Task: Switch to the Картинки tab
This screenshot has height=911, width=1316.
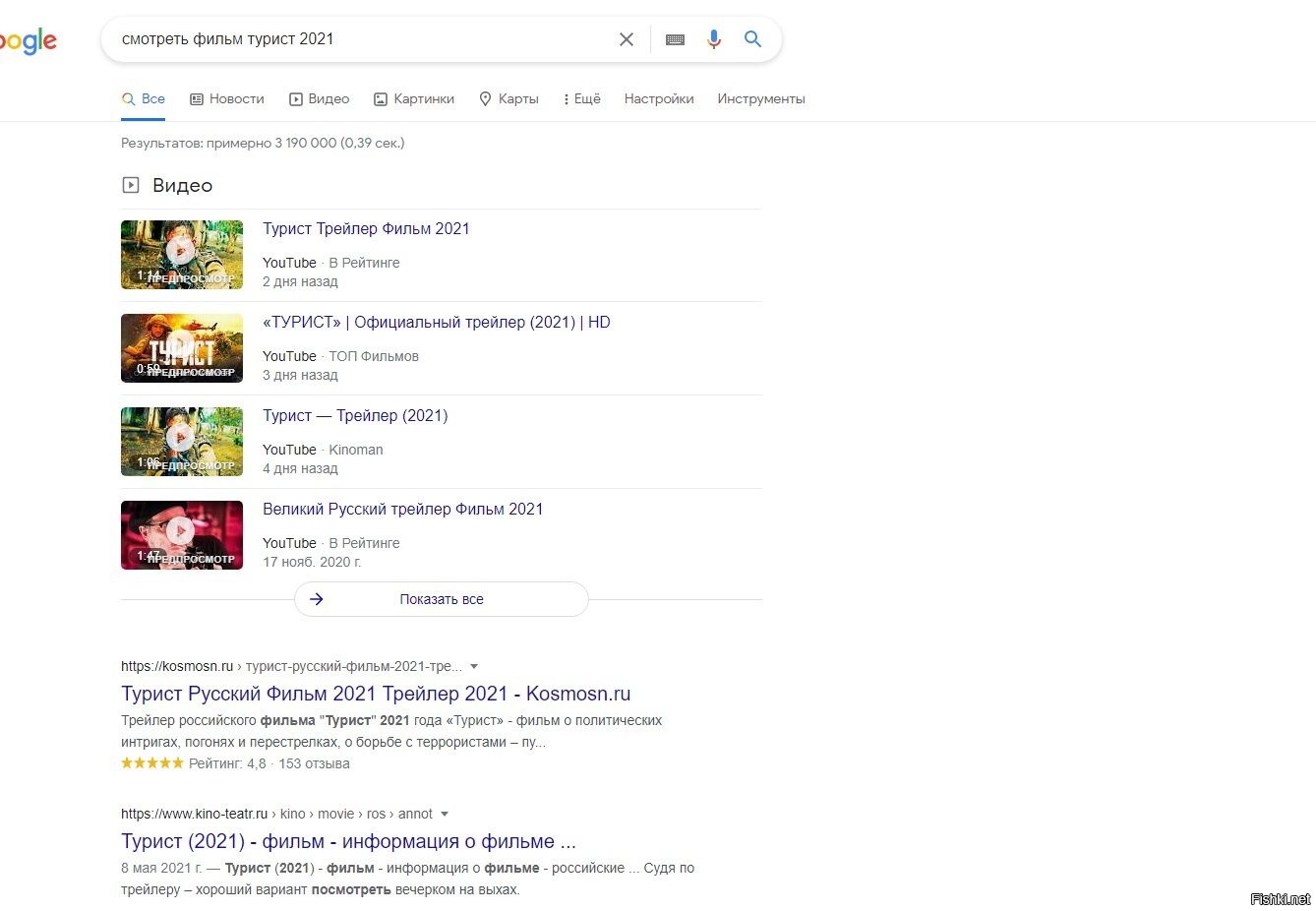Action: coord(414,98)
